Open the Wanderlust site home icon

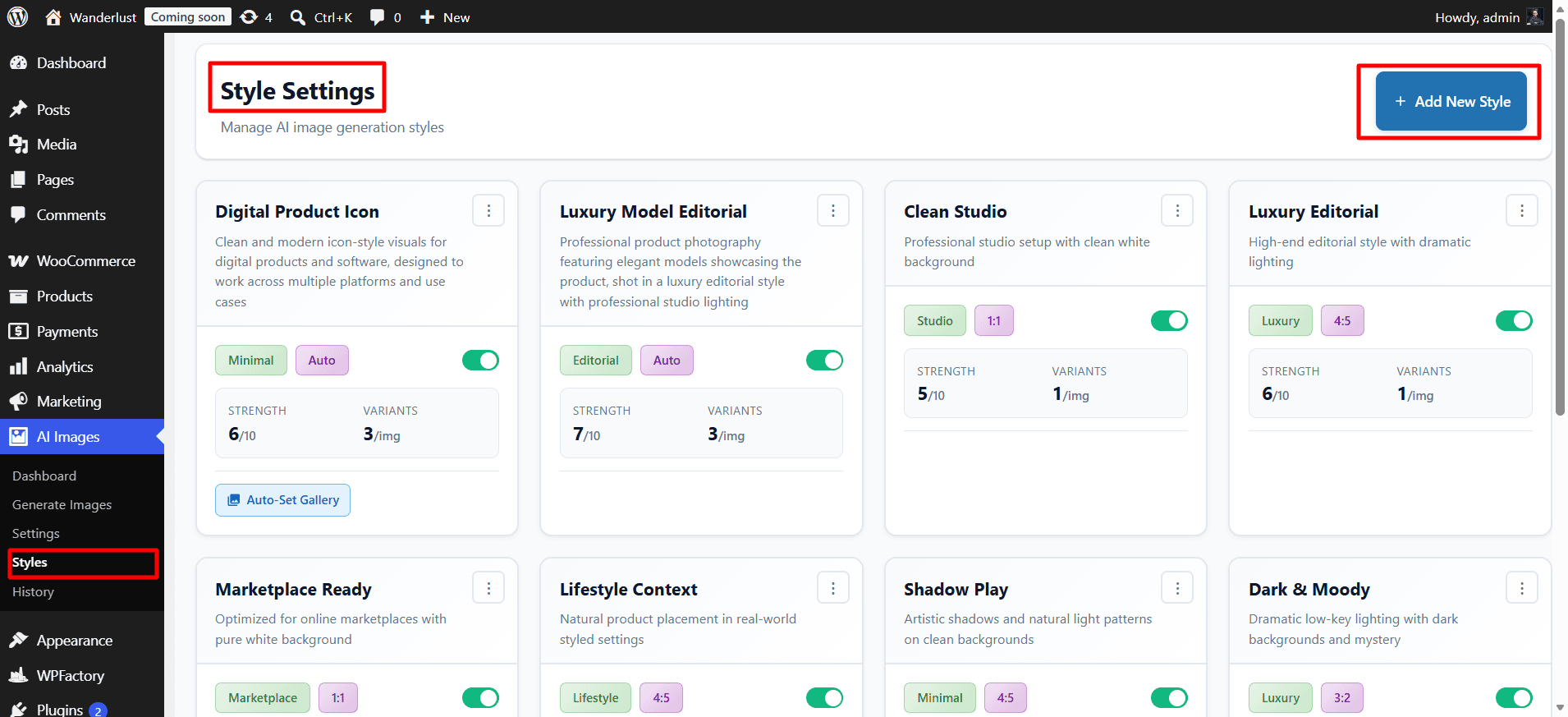53,16
